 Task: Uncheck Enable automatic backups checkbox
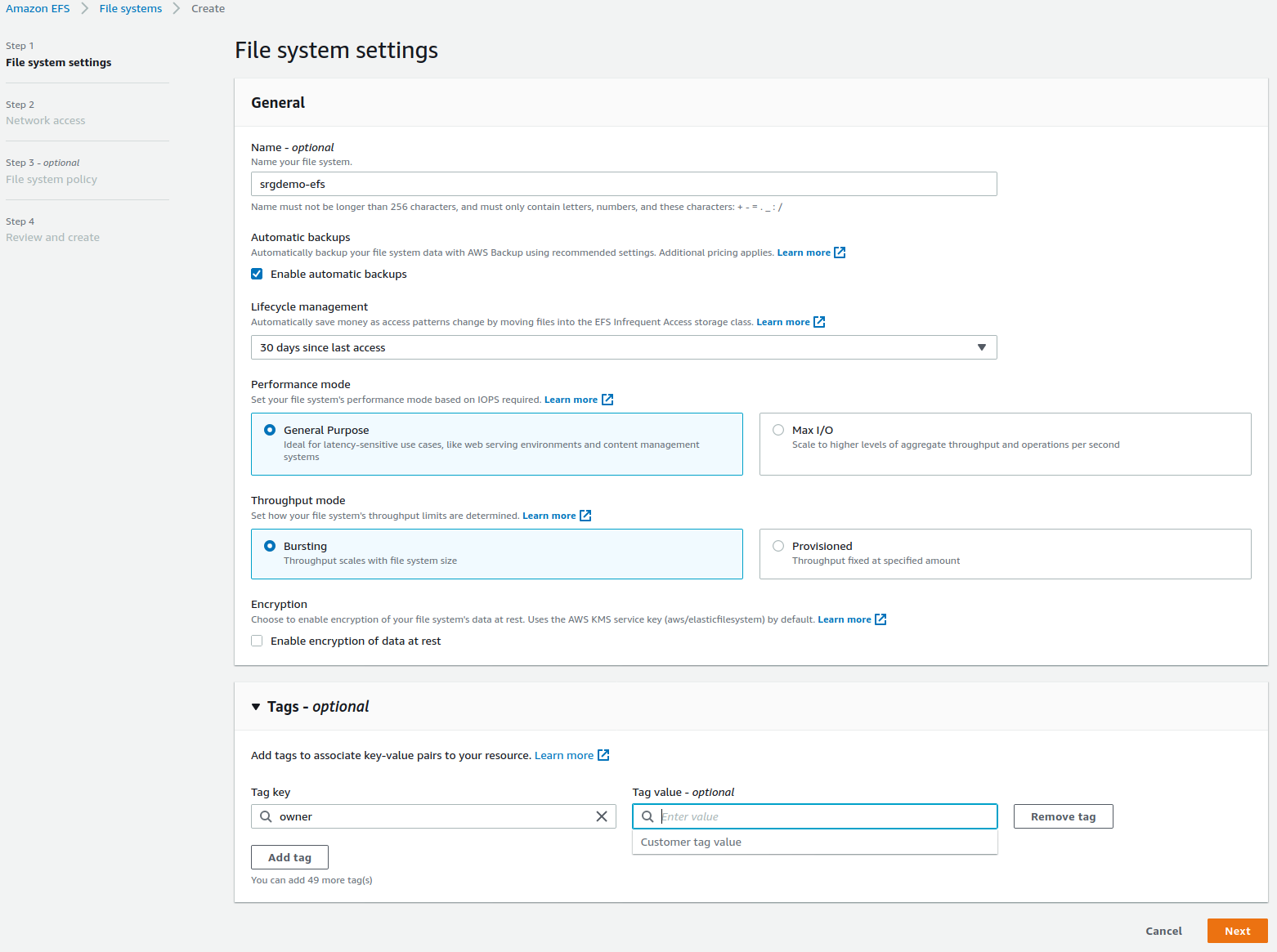pos(257,274)
